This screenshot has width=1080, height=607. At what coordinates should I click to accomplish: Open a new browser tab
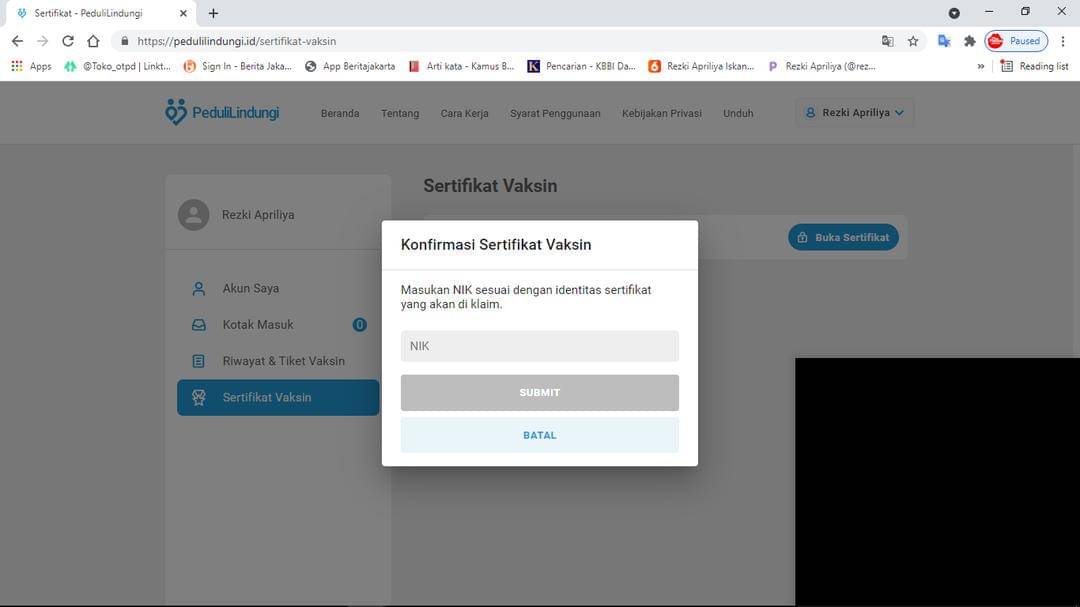(x=213, y=13)
